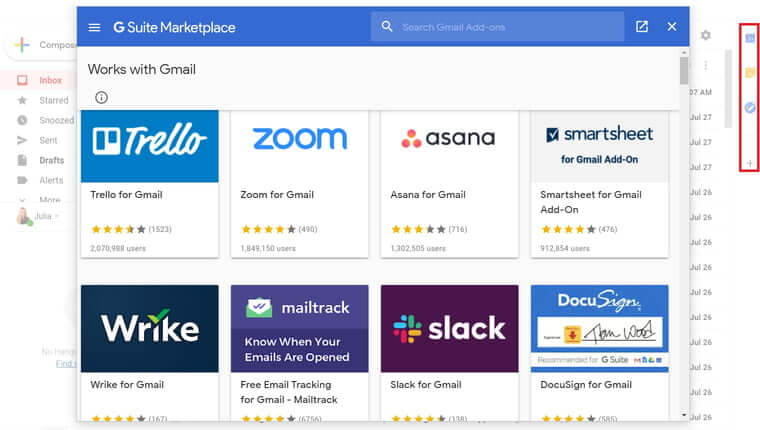This screenshot has height=430, width=760.
Task: Open the DocuSign banner thumbnail
Action: pyautogui.click(x=600, y=329)
